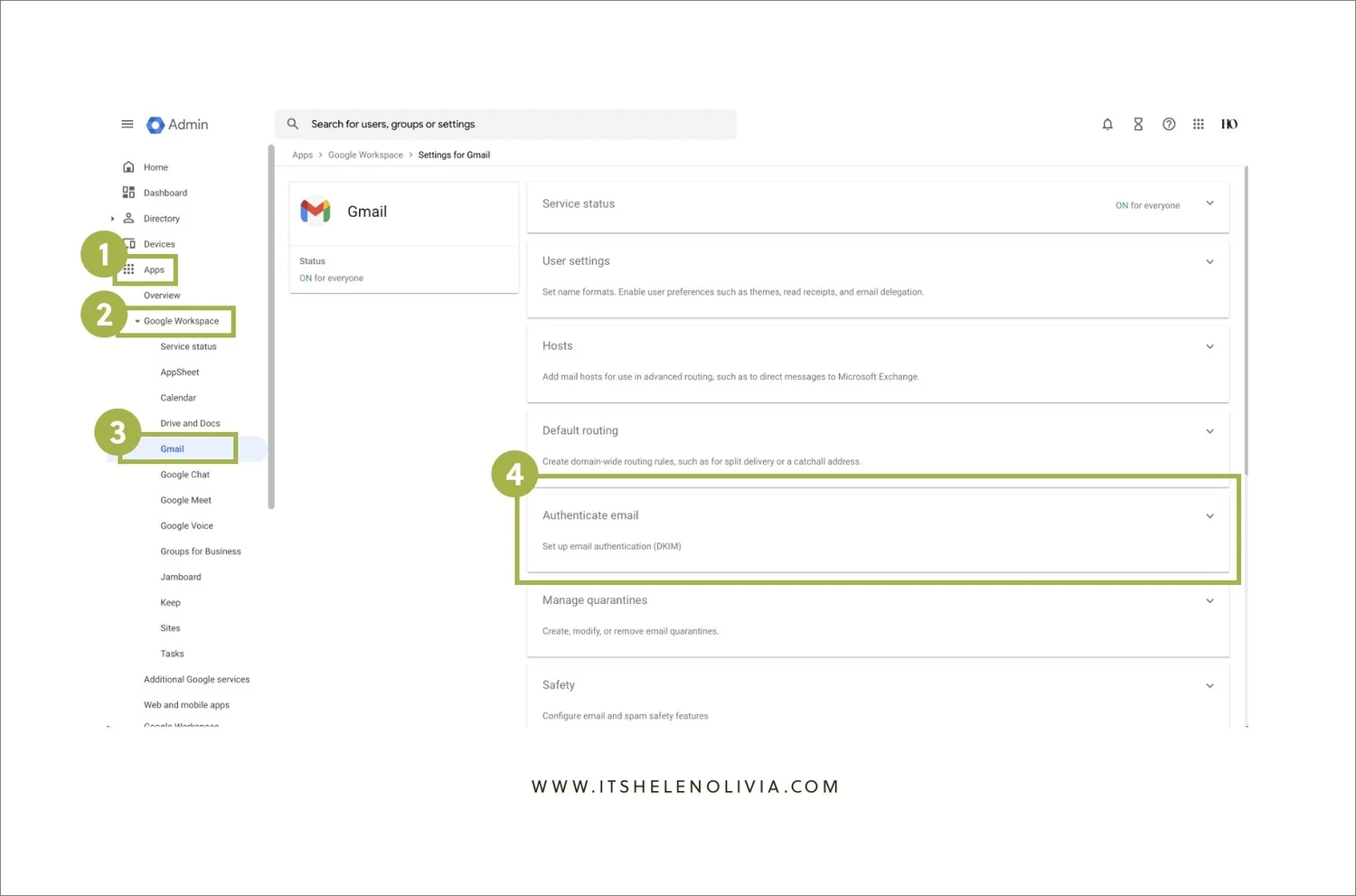Click the search magnifier icon
1356x896 pixels.
pos(293,124)
